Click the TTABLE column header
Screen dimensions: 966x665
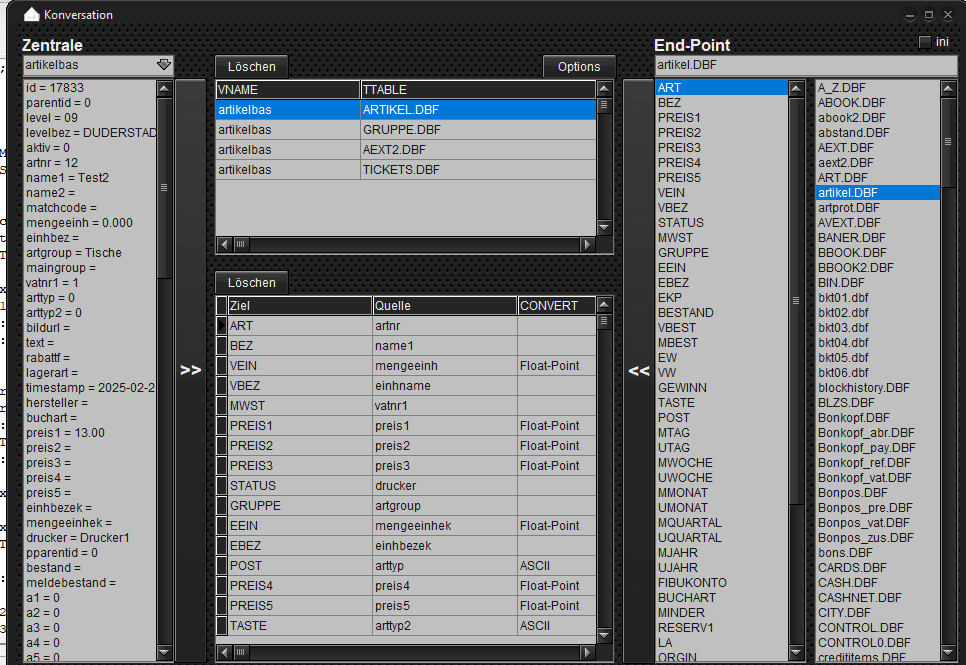(477, 89)
